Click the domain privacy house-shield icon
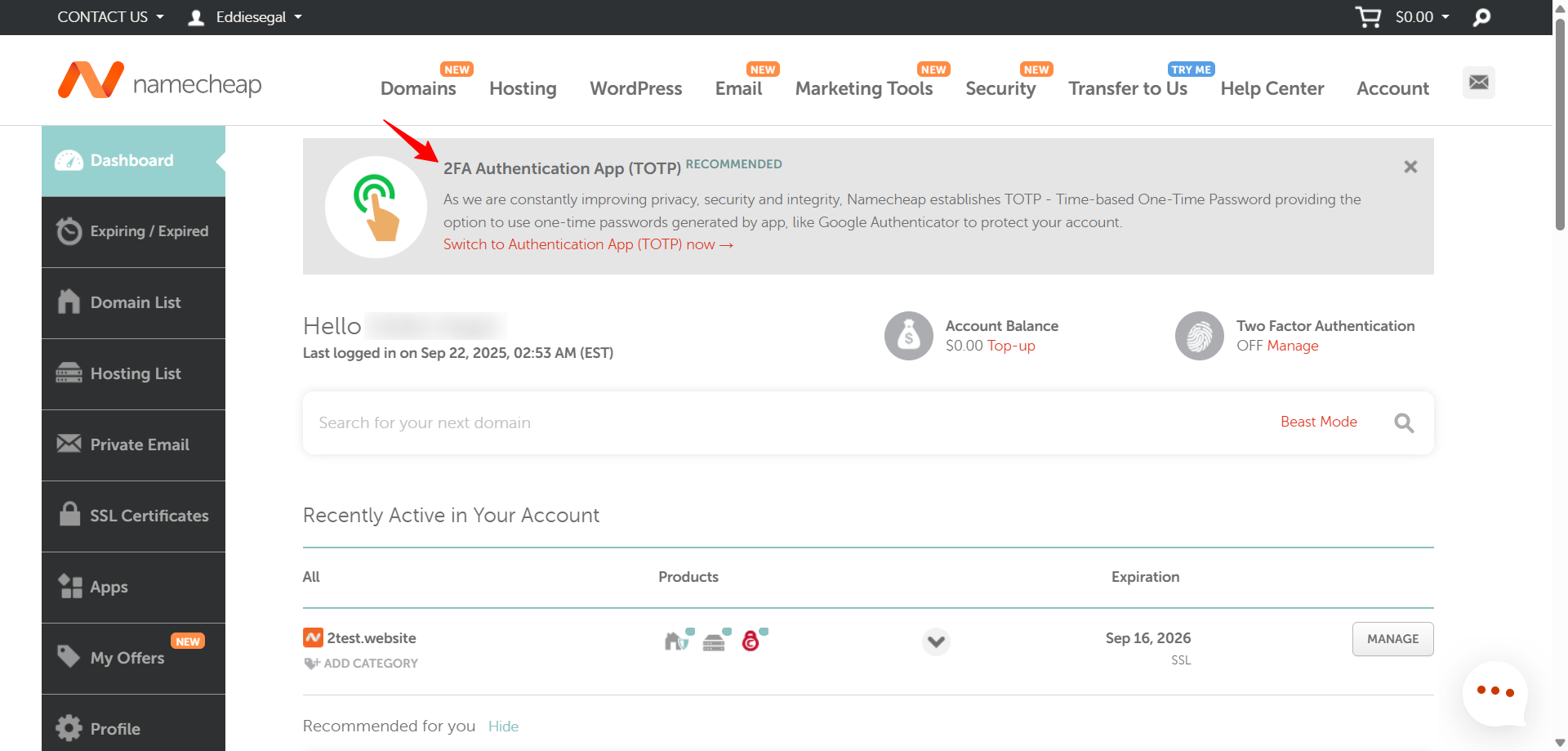Image resolution: width=1568 pixels, height=751 pixels. [x=679, y=641]
